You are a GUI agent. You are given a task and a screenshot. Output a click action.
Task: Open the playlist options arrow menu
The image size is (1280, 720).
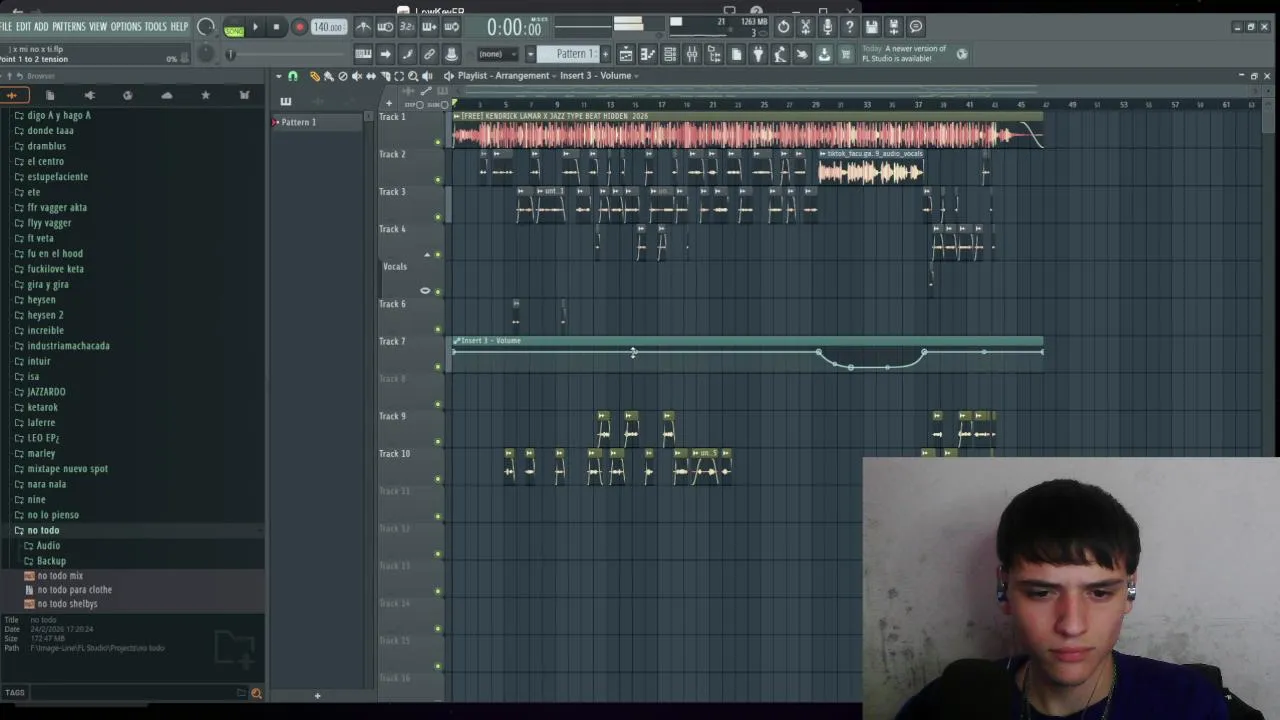point(279,76)
